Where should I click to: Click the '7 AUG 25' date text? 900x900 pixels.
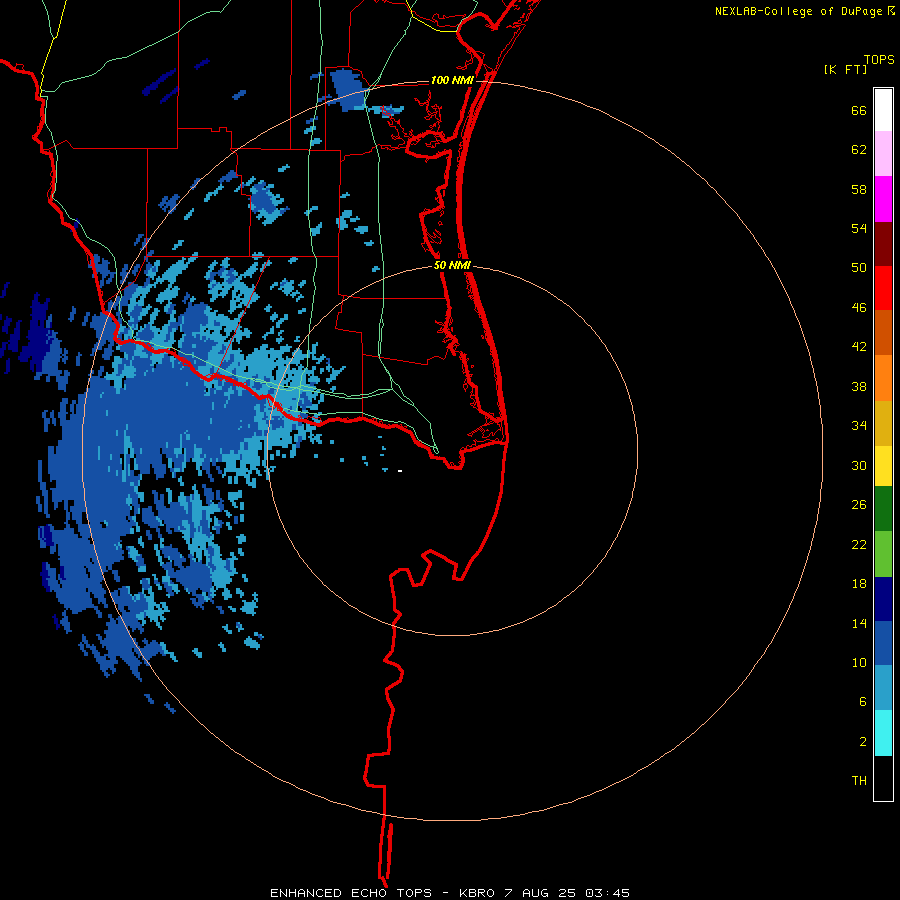(538, 893)
